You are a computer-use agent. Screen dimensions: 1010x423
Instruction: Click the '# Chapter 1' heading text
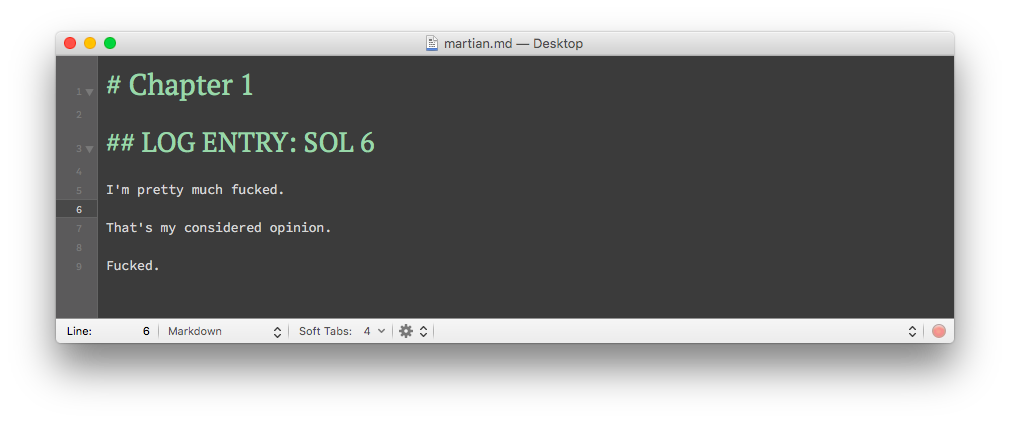coord(180,85)
